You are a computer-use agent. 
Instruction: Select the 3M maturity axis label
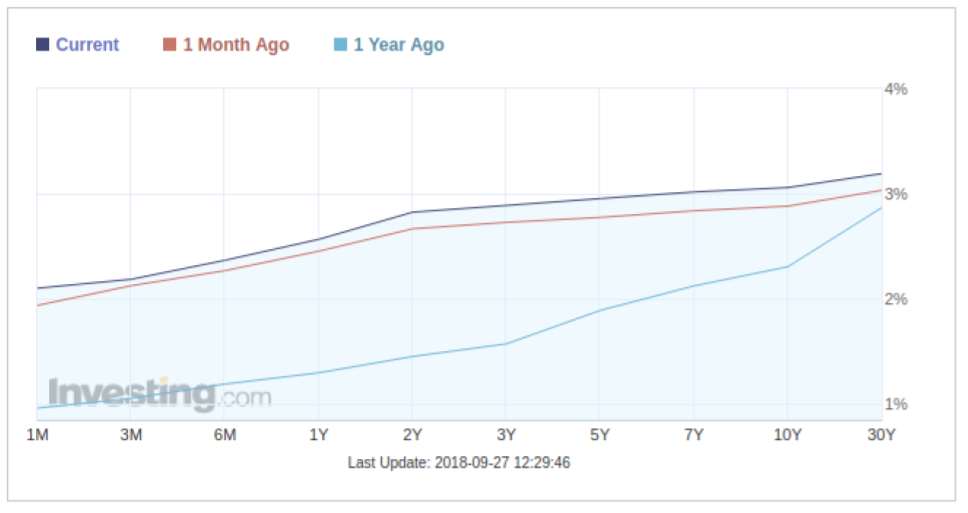pyautogui.click(x=130, y=435)
